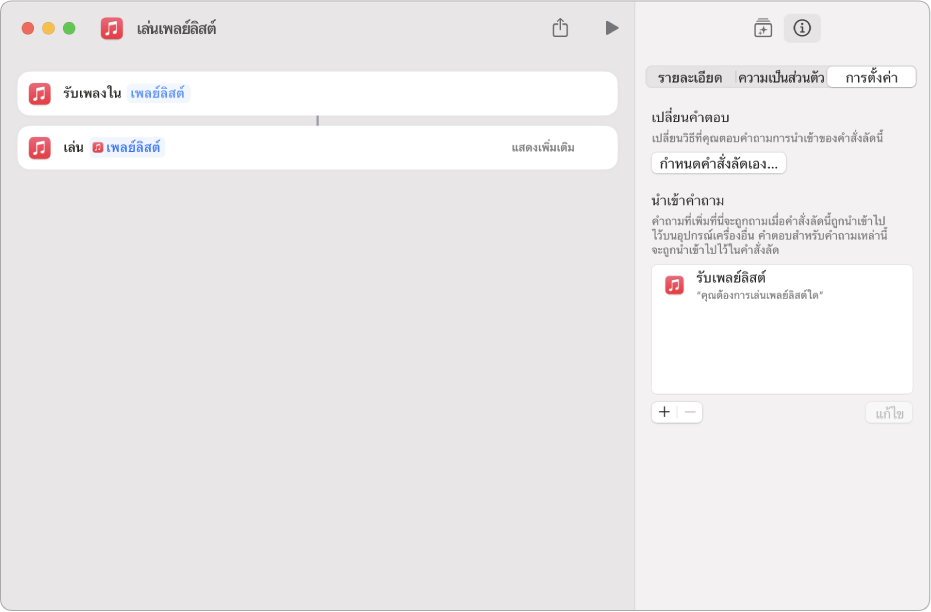
Task: Click the Music icon on รับเพลงใน action
Action: 39,94
